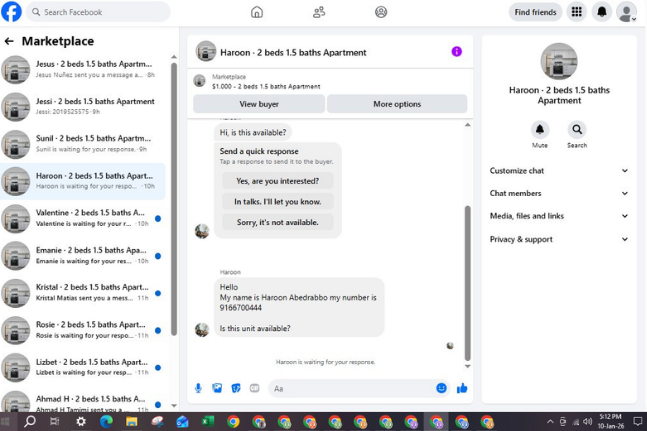Viewport: 647px width, 431px height.
Task: Open Jessi conversation in Marketplace list
Action: pyautogui.click(x=83, y=106)
